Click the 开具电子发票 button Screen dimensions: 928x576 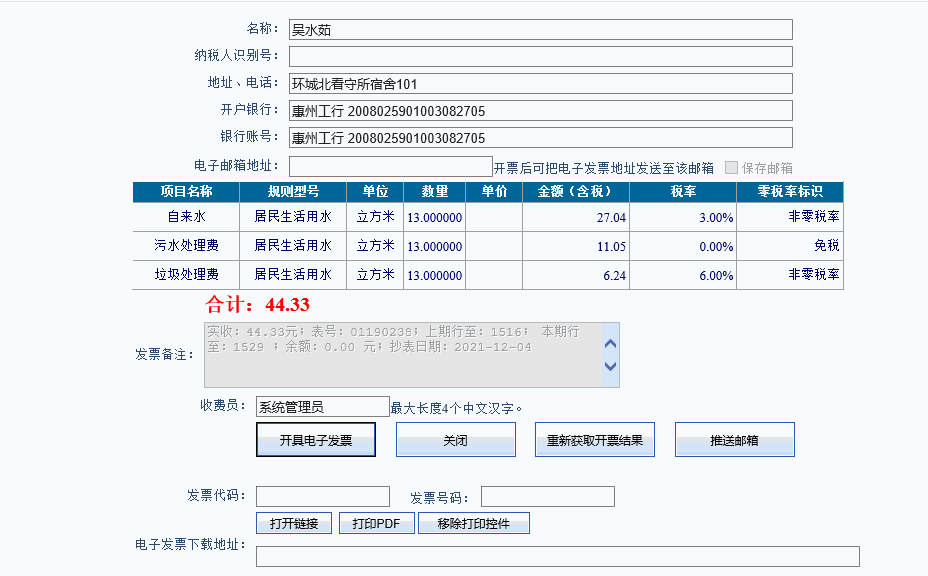tap(316, 440)
